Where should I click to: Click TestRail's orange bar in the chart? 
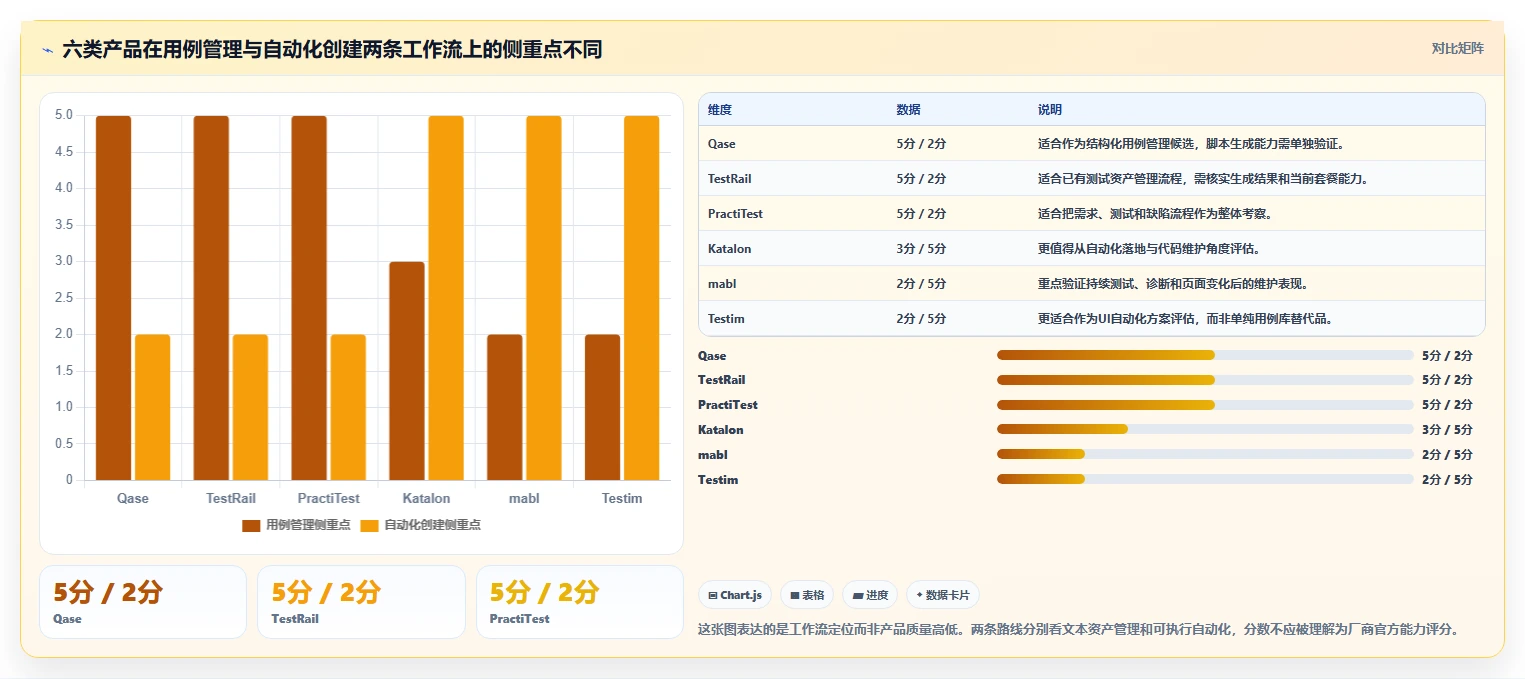tap(250, 407)
